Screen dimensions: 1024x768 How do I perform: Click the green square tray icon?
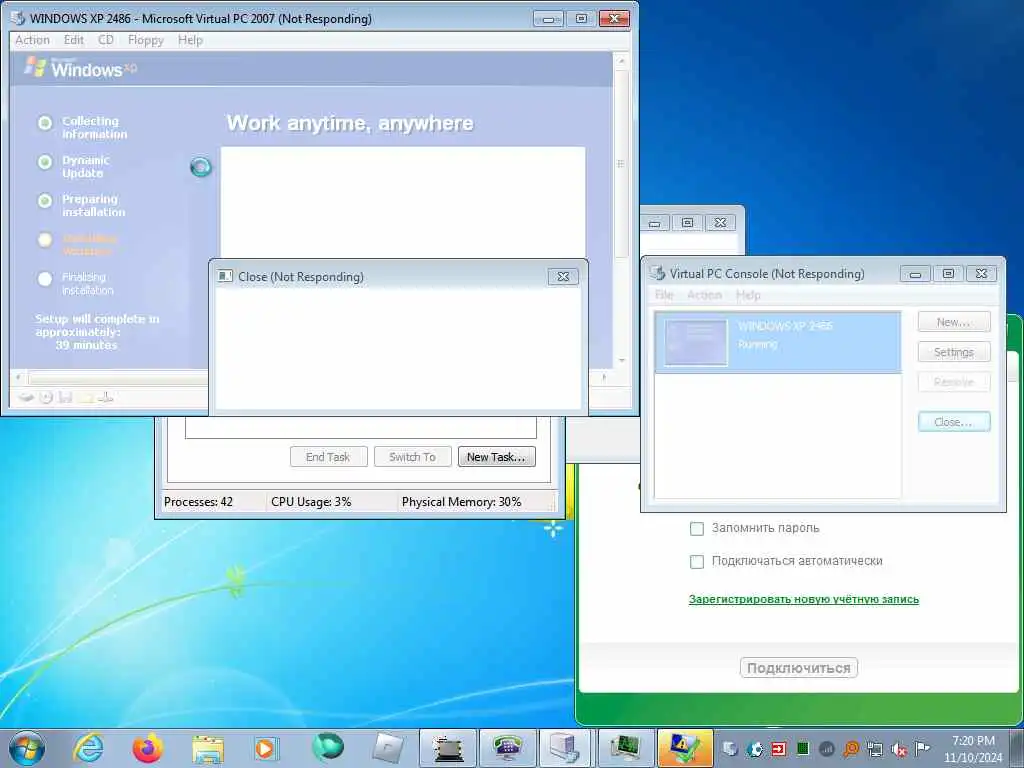(803, 749)
